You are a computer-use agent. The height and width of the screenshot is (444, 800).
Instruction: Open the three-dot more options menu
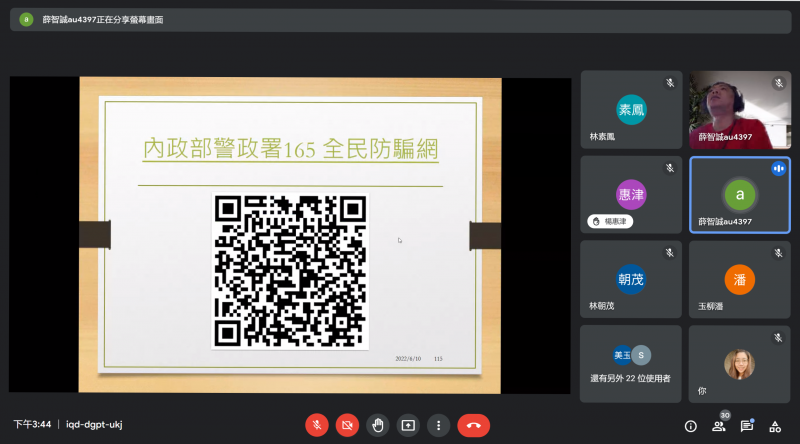[438, 425]
